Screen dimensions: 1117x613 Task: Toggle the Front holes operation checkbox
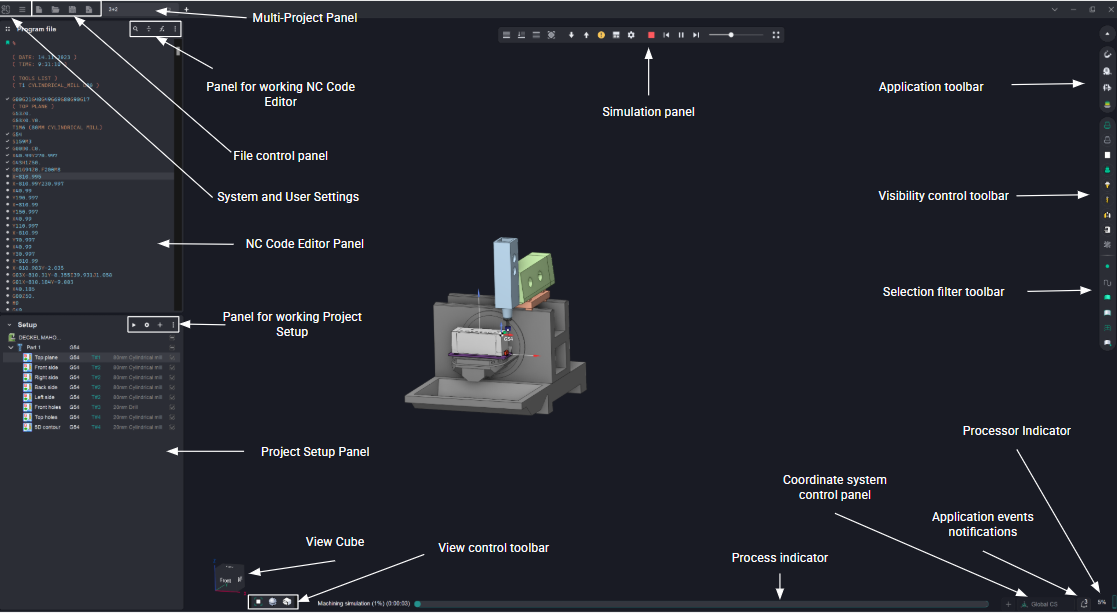[x=172, y=407]
